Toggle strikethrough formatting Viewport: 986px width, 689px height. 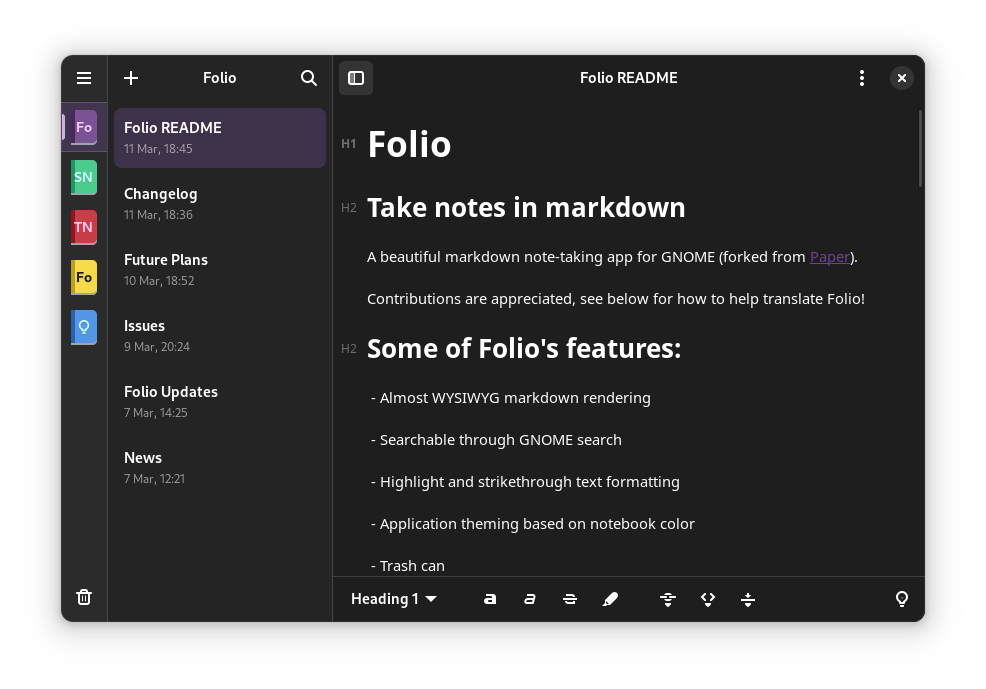(570, 599)
